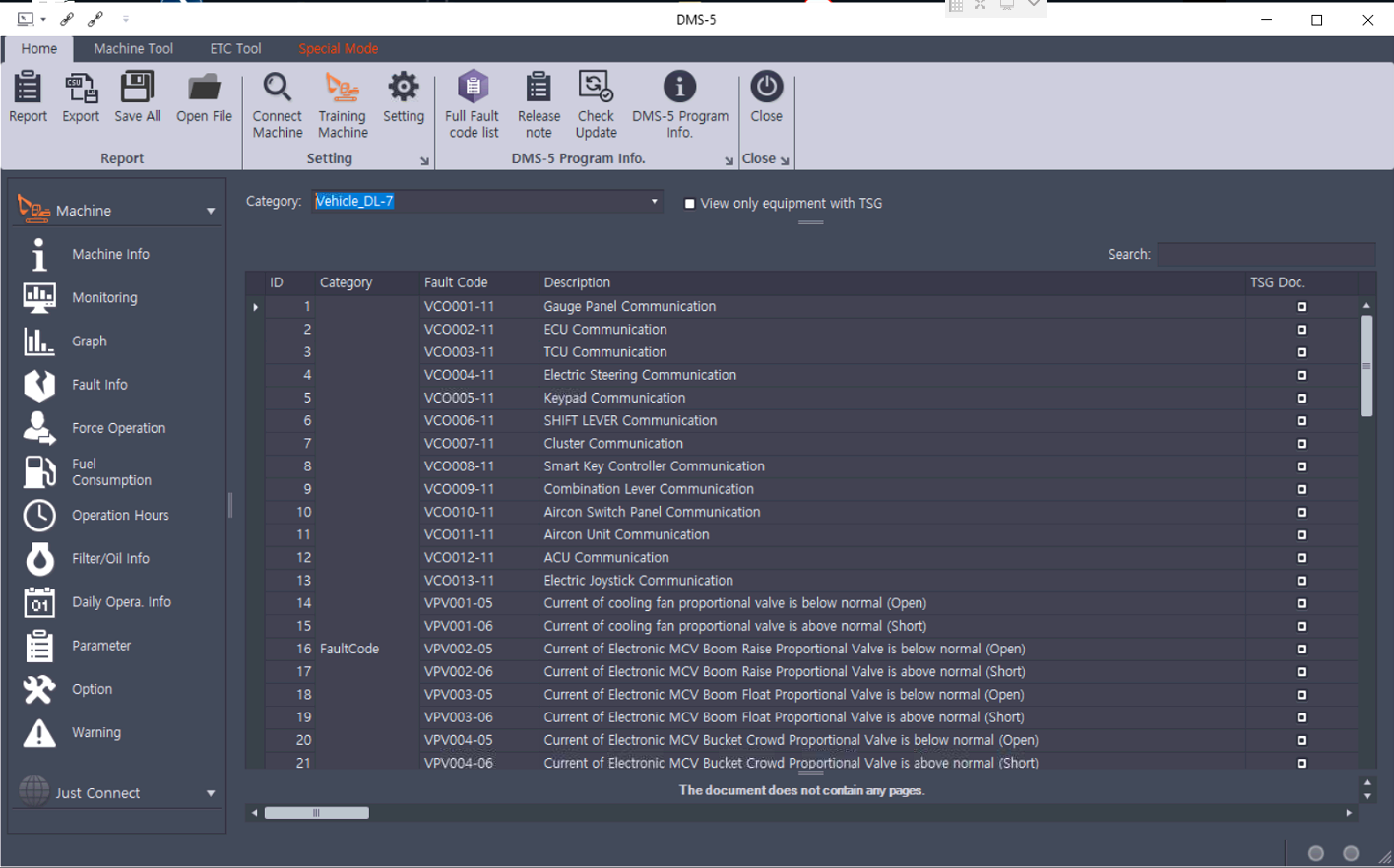Toggle TSG Doc. checkbox for VCO012-11
Screen dimensions: 1394x868
tap(1301, 558)
